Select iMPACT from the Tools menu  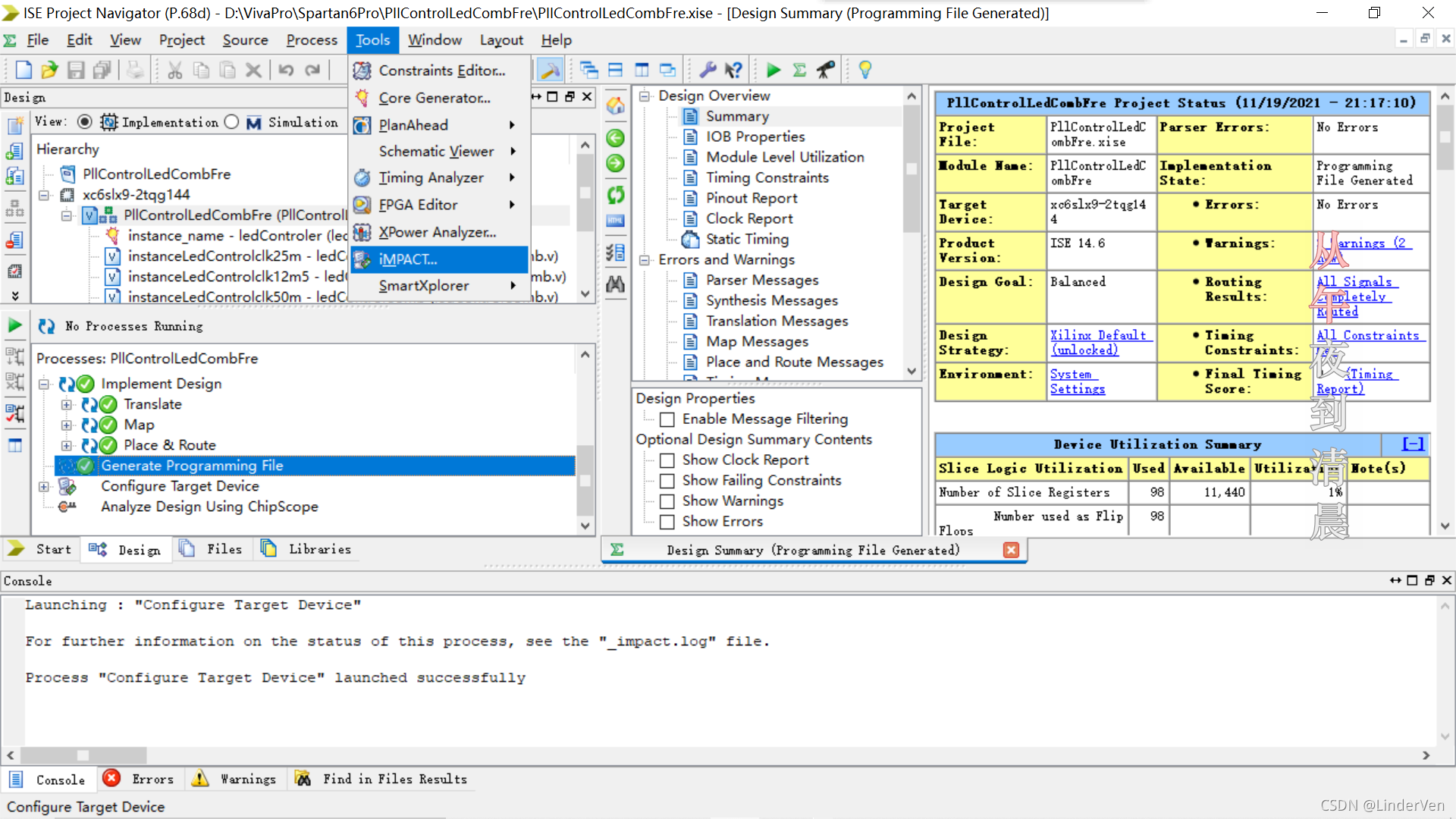[x=408, y=259]
